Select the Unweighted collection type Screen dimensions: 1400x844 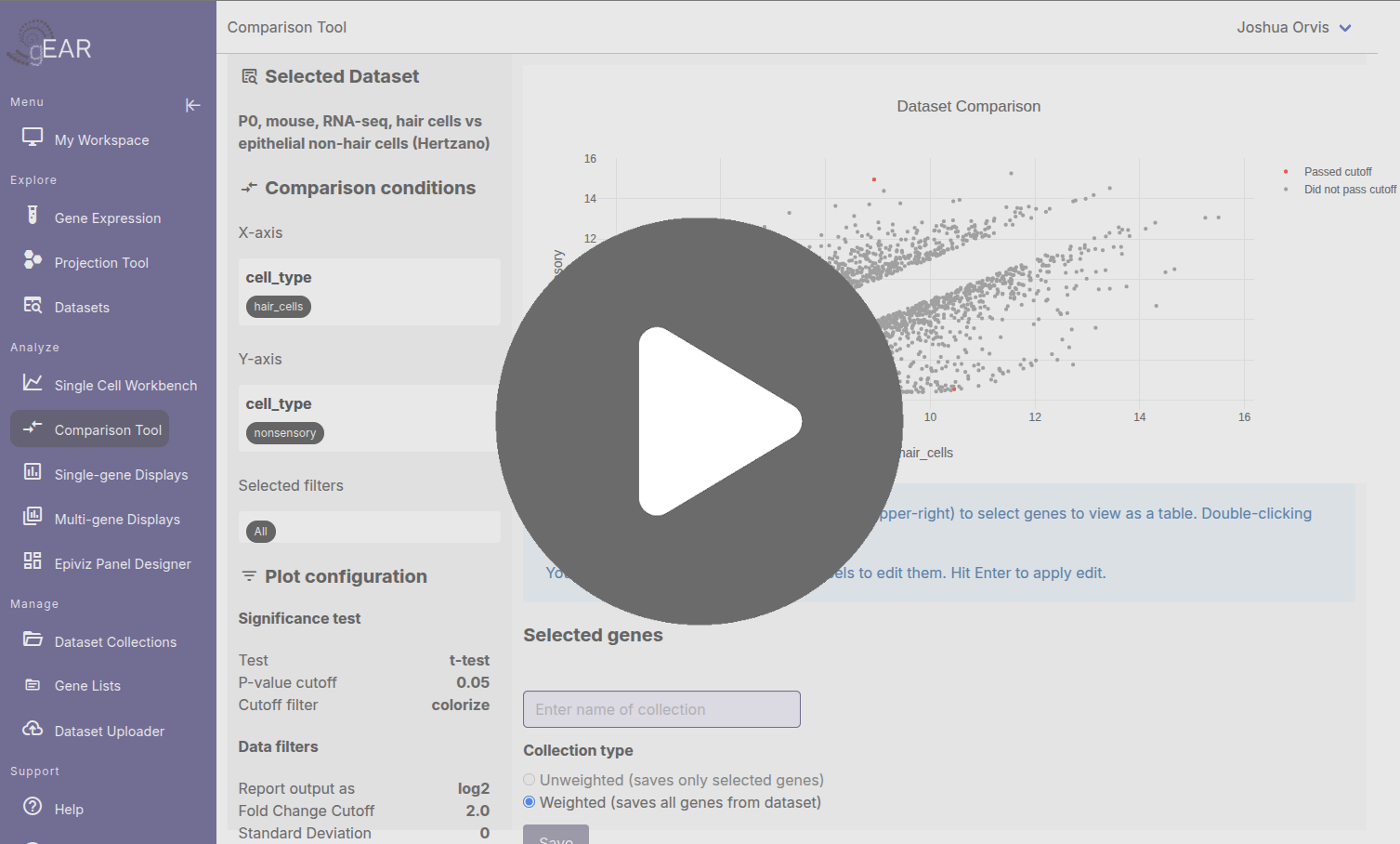click(529, 780)
